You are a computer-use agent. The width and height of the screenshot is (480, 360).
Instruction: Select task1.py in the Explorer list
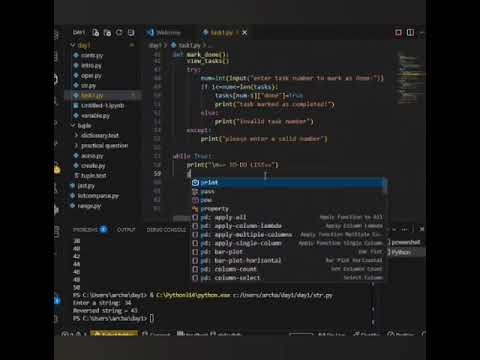(103, 96)
